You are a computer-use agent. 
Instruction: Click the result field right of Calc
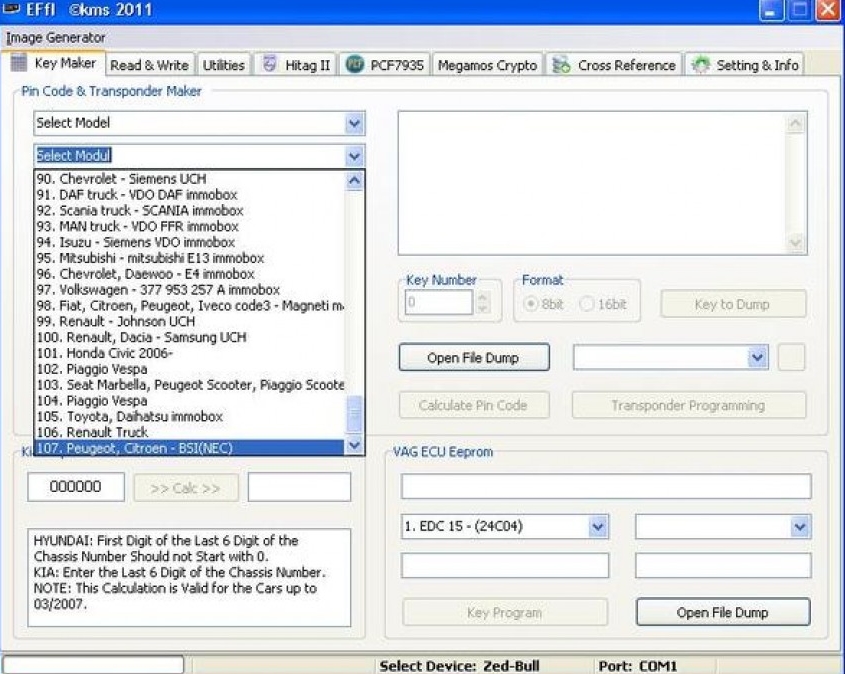(300, 487)
